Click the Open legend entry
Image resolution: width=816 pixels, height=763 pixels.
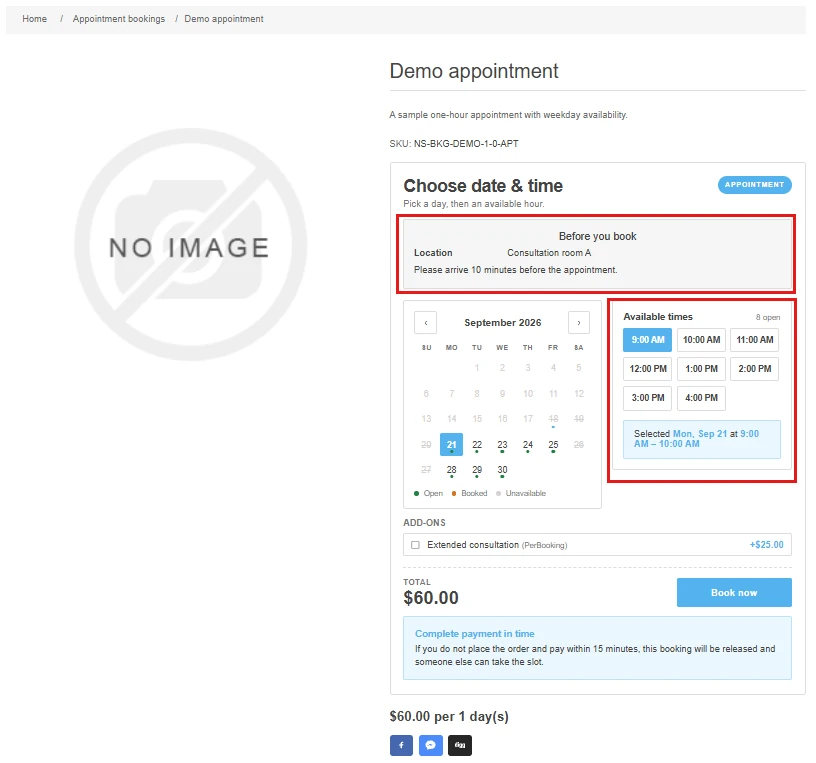coord(428,493)
